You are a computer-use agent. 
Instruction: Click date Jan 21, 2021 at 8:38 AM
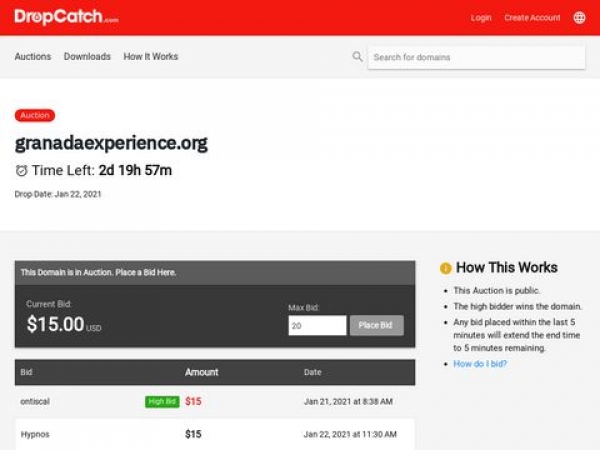point(348,401)
